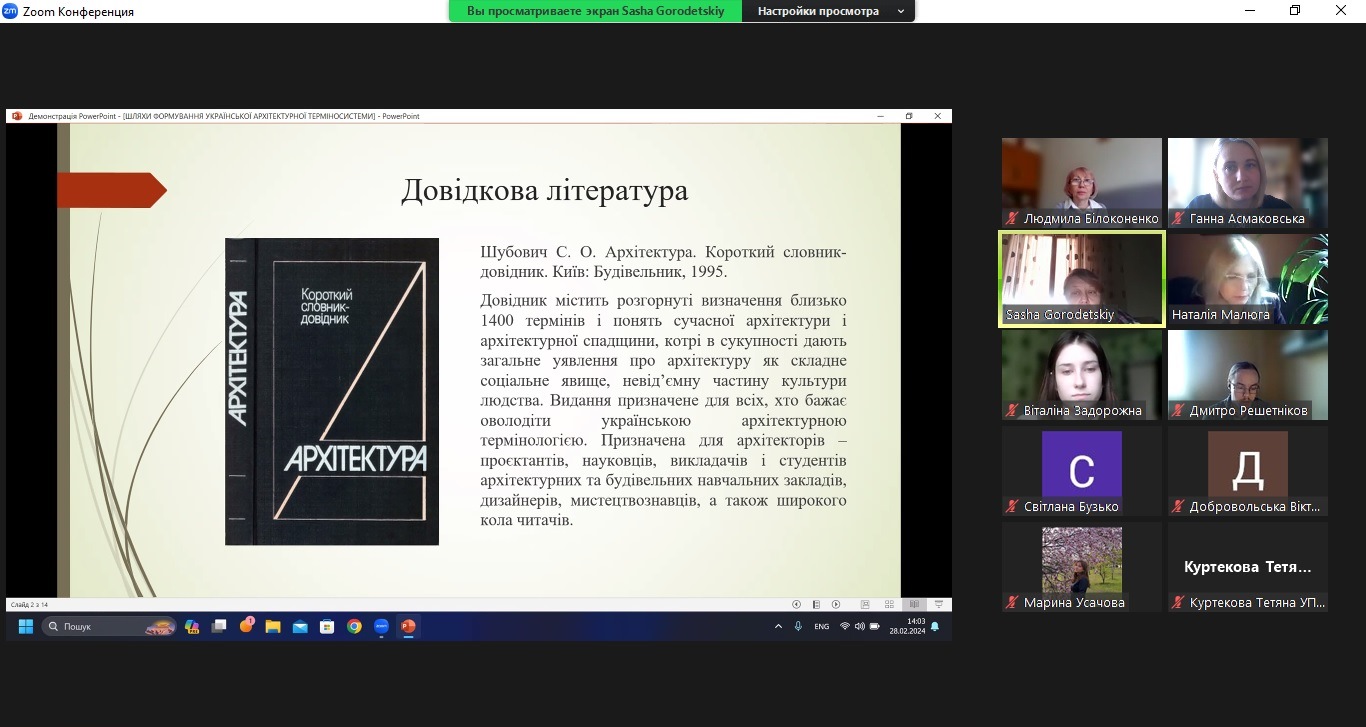
Task: Click muted mic icon beside Куртекова Тетяна УП
Action: tap(1178, 602)
